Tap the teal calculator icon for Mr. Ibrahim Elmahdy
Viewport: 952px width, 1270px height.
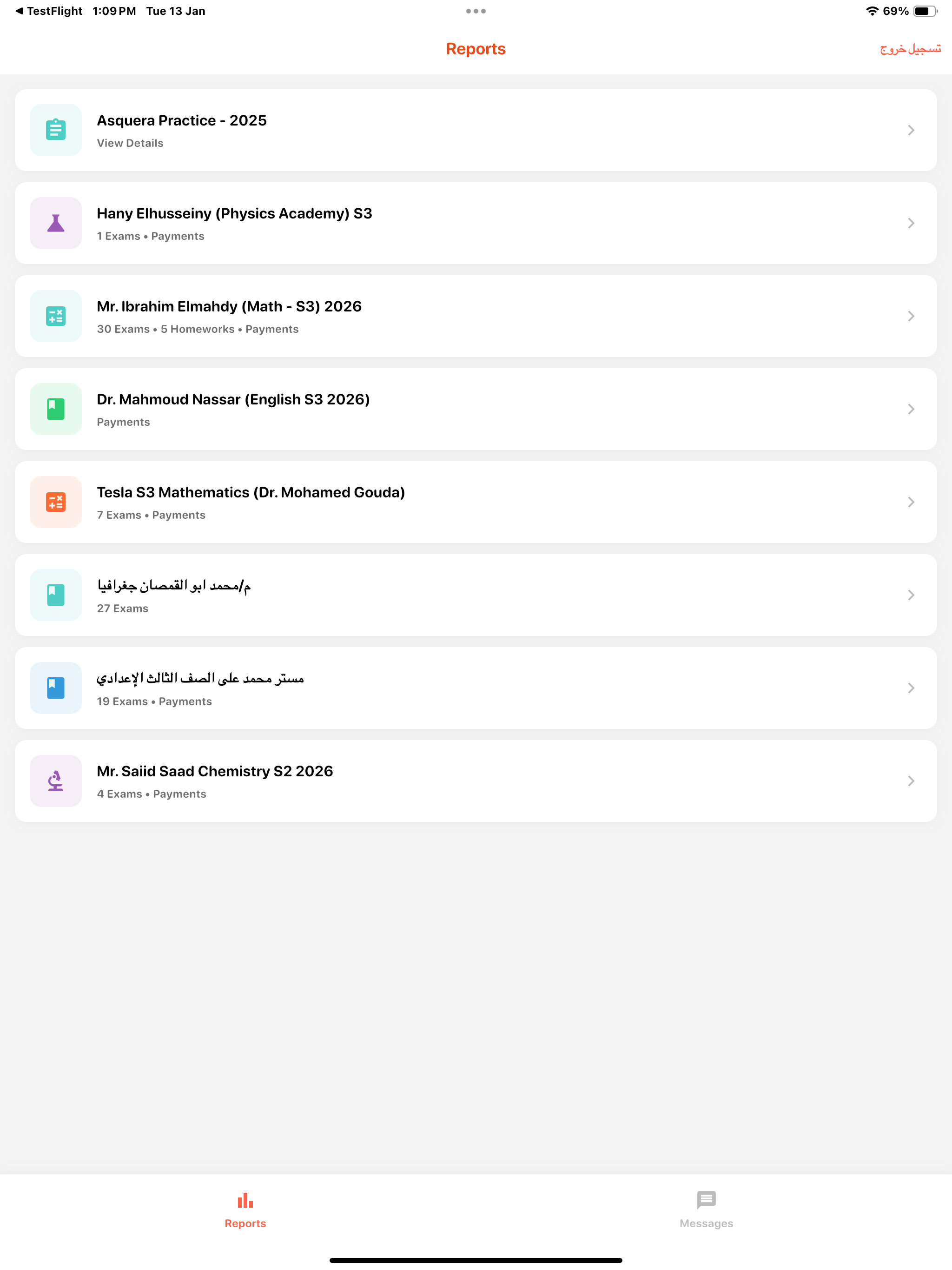click(56, 316)
